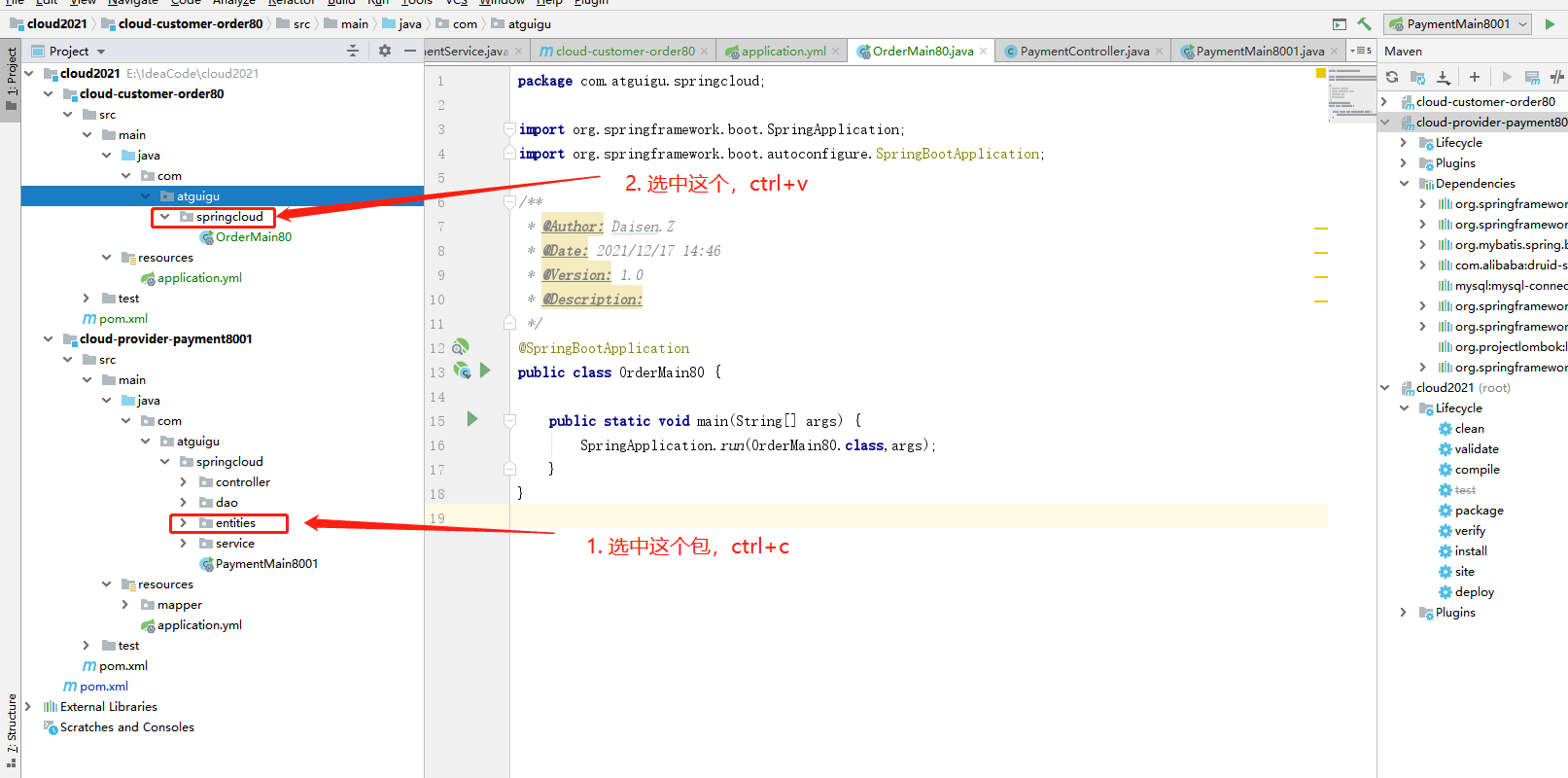
Task: Collapse the cloud-customer-order80 module in Project tree
Action: pyautogui.click(x=49, y=93)
